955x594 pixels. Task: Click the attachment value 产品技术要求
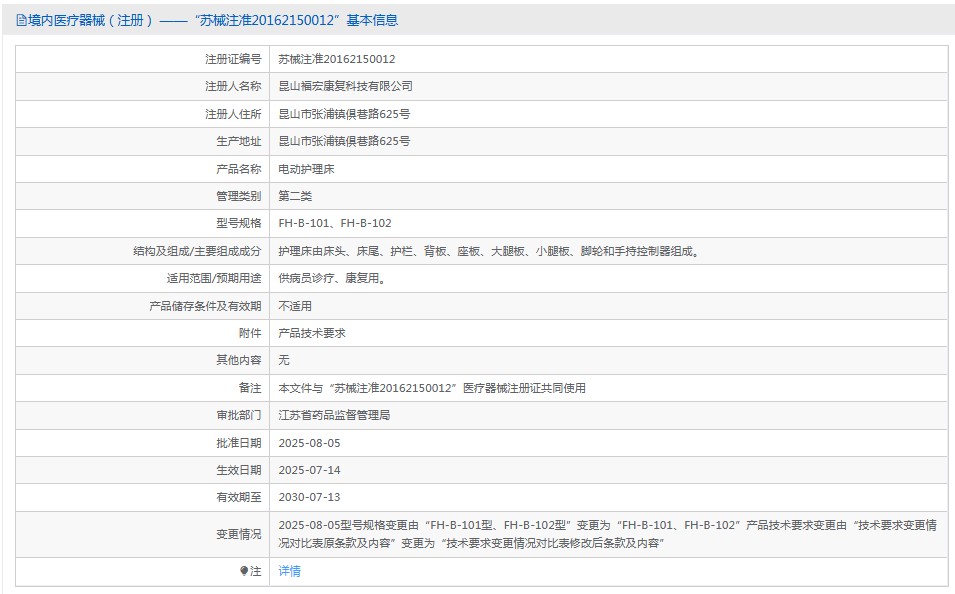coord(312,333)
